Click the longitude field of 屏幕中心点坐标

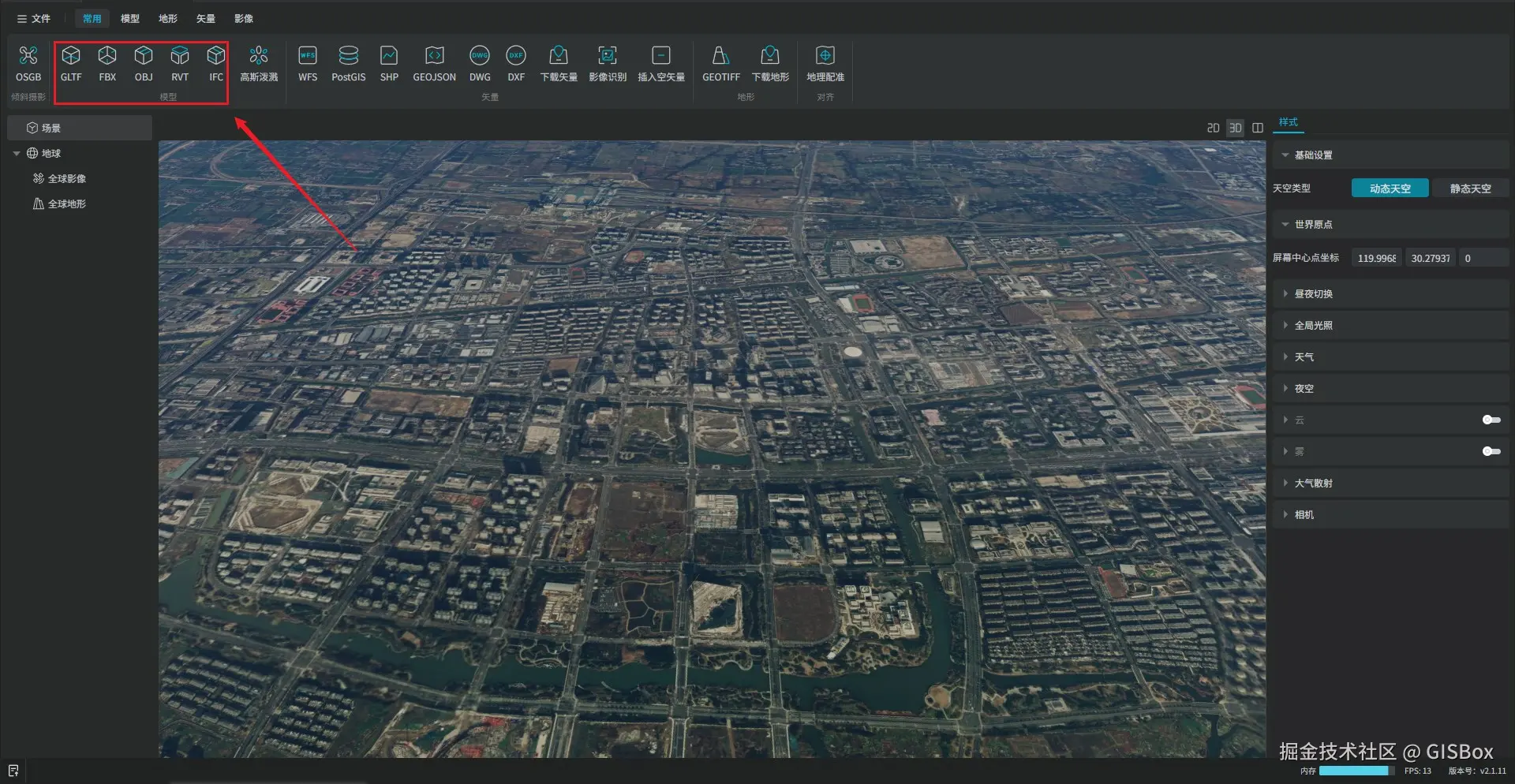coord(1376,258)
